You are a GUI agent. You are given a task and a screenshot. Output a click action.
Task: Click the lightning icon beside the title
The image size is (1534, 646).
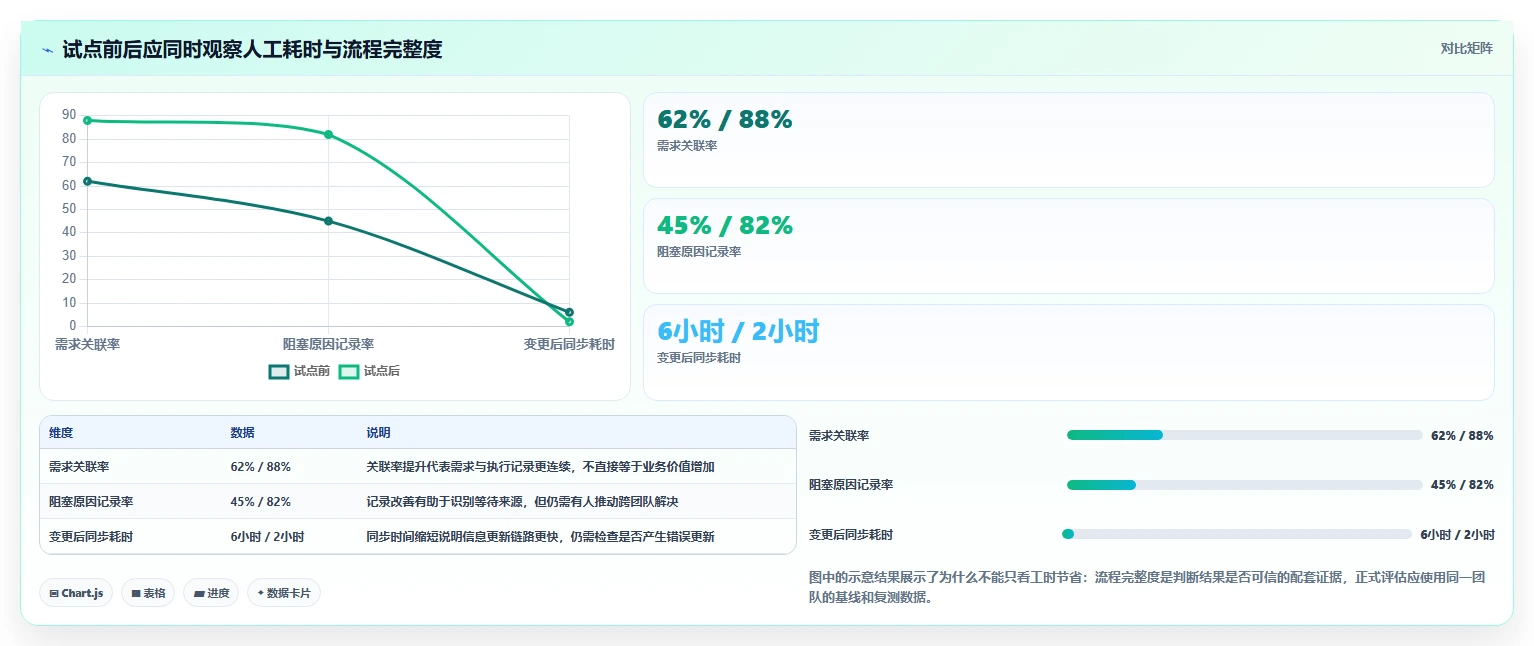pos(48,49)
